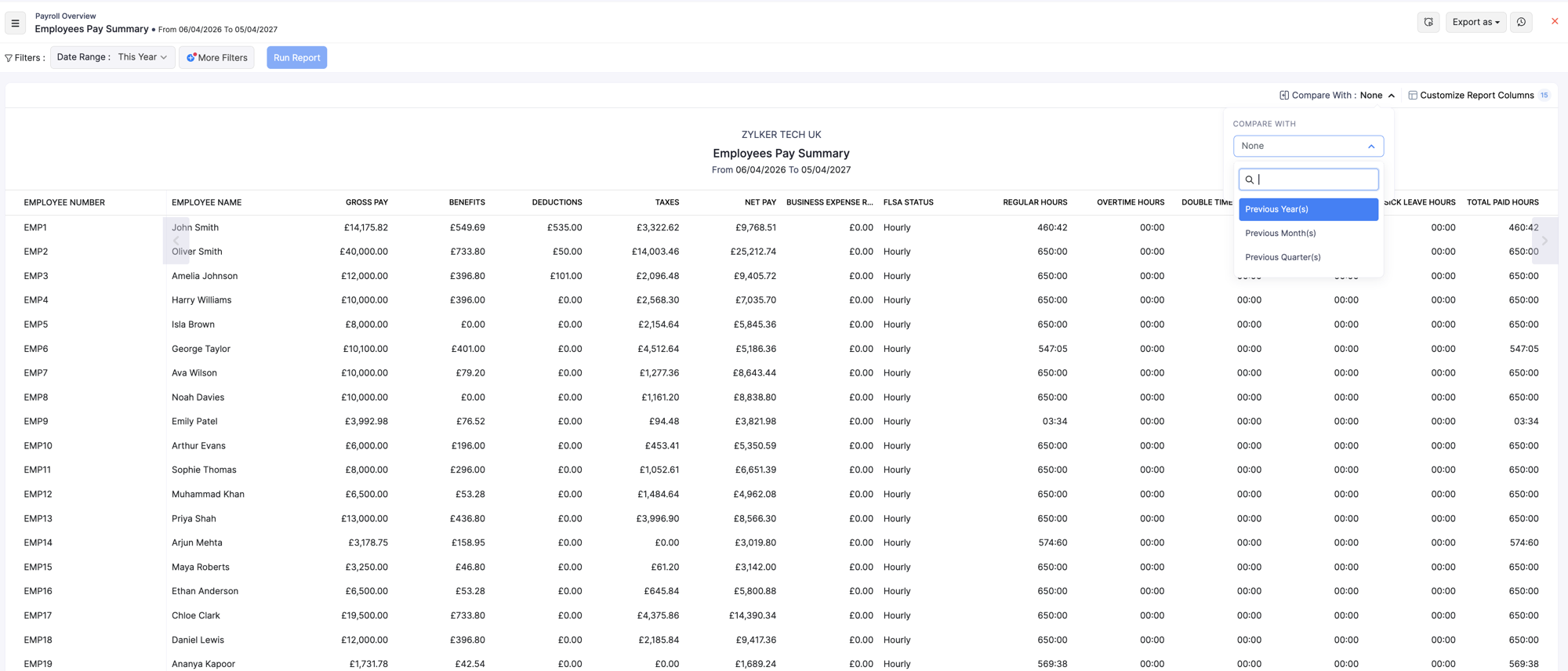
Task: Click net pay £3,142.00 for Maya Roberts
Action: point(756,567)
